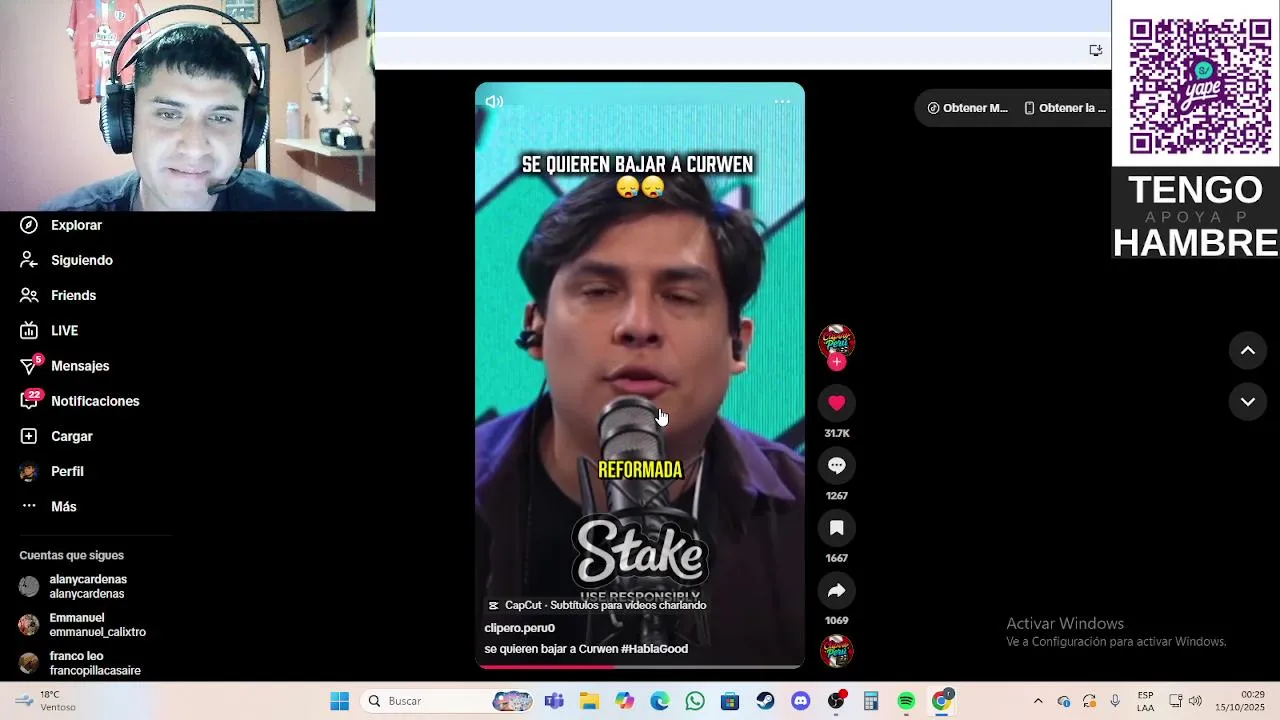Open the creator's avatar above follow badge
The height and width of the screenshot is (720, 1280).
[837, 341]
